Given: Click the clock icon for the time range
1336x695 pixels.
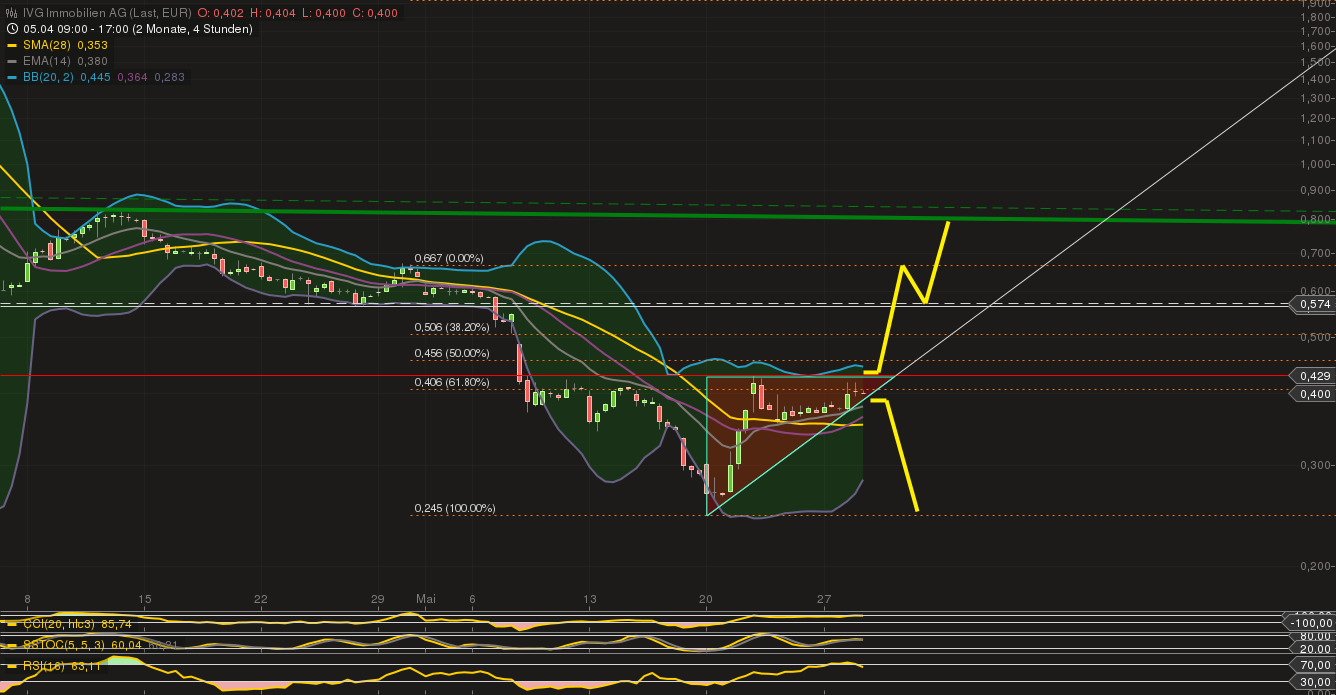Looking at the screenshot, I should (11, 29).
